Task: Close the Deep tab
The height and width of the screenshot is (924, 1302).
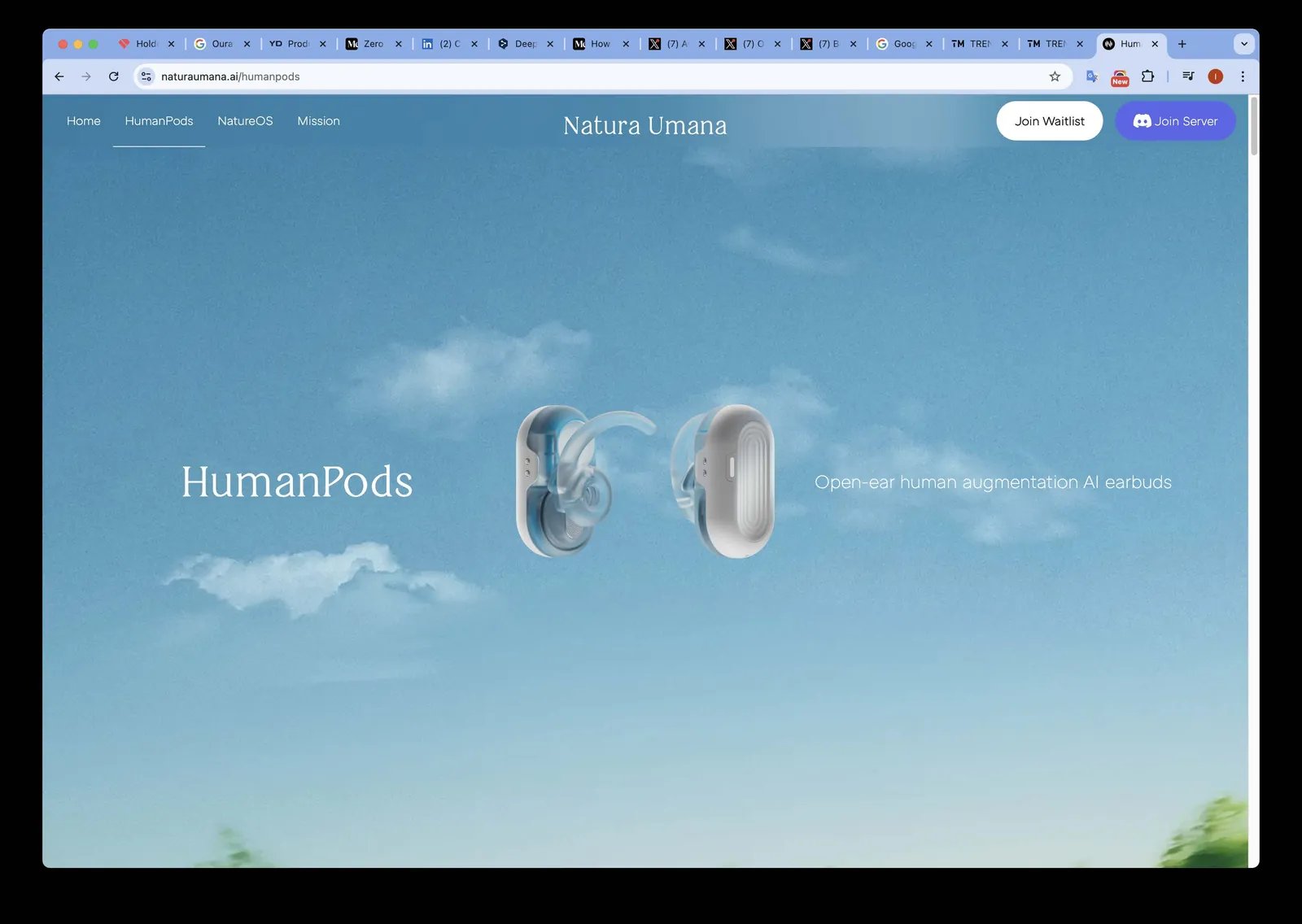Action: click(550, 44)
